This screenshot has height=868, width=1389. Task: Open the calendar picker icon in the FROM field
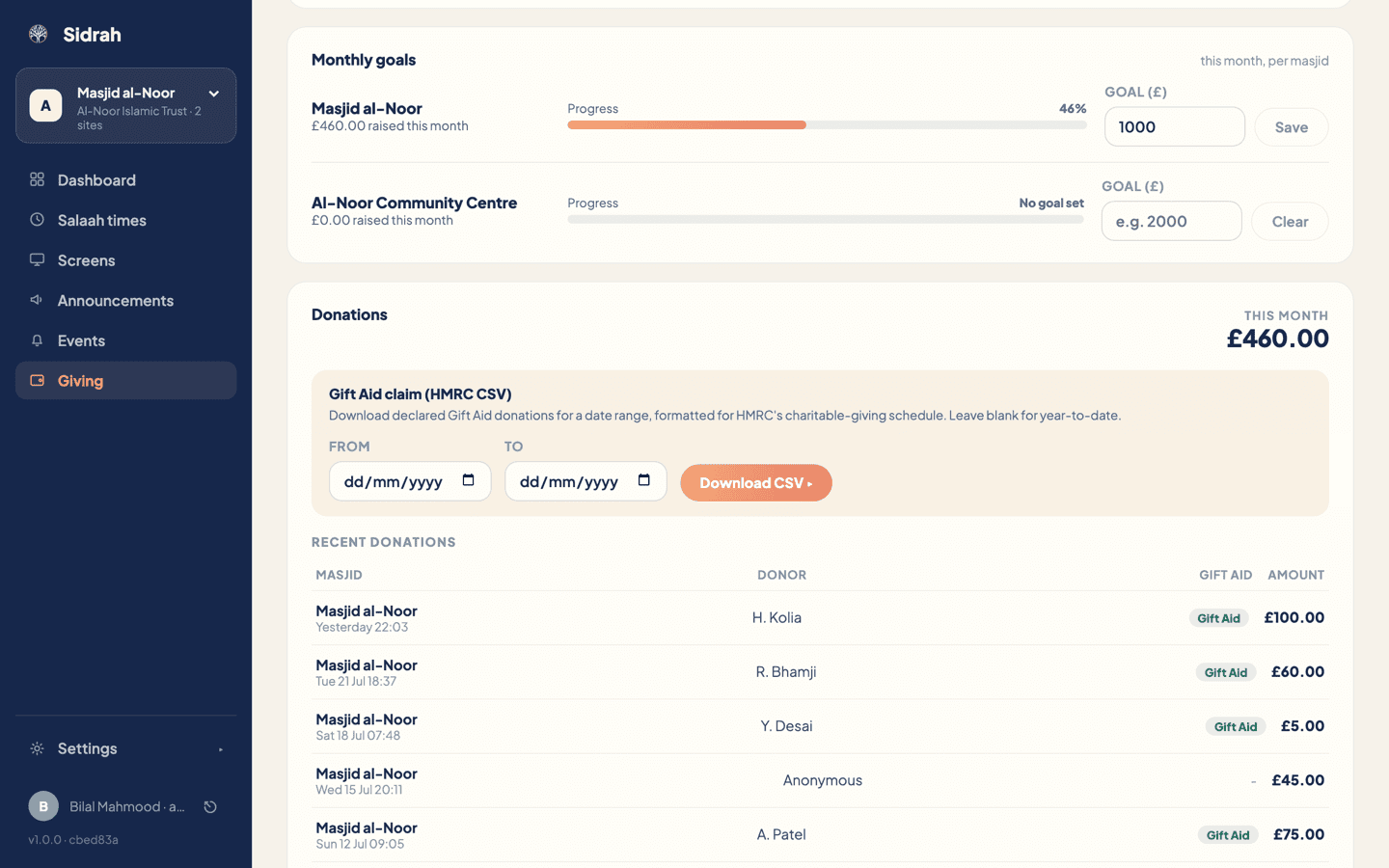tap(469, 480)
